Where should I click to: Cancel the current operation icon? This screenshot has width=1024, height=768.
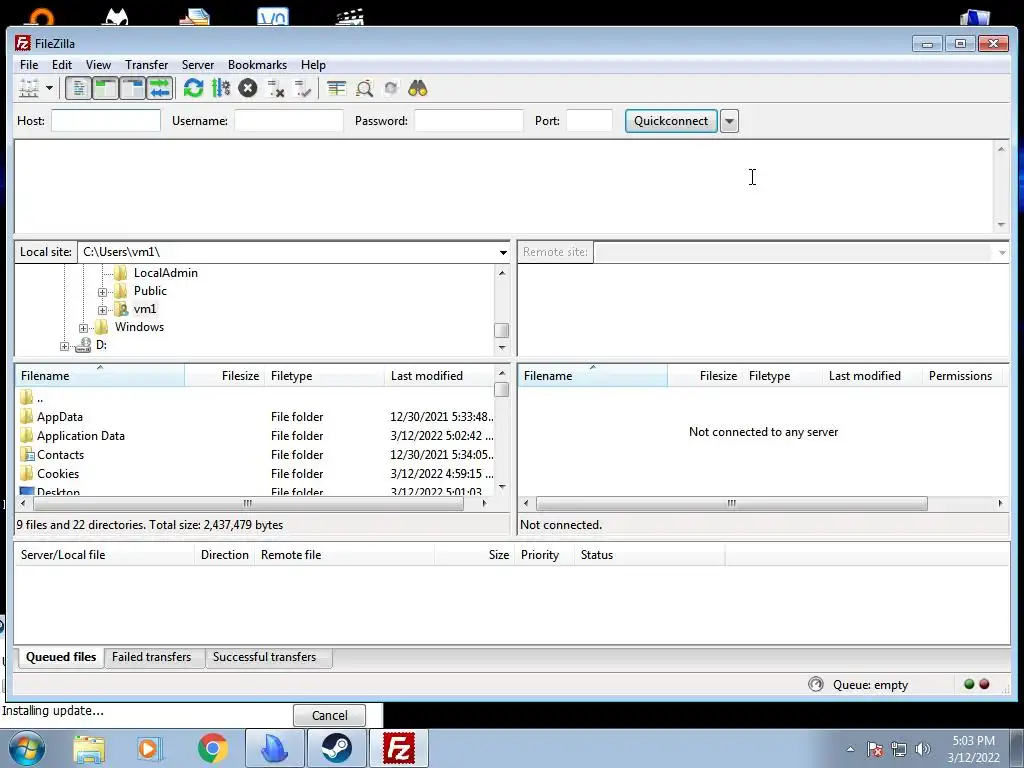pos(248,88)
